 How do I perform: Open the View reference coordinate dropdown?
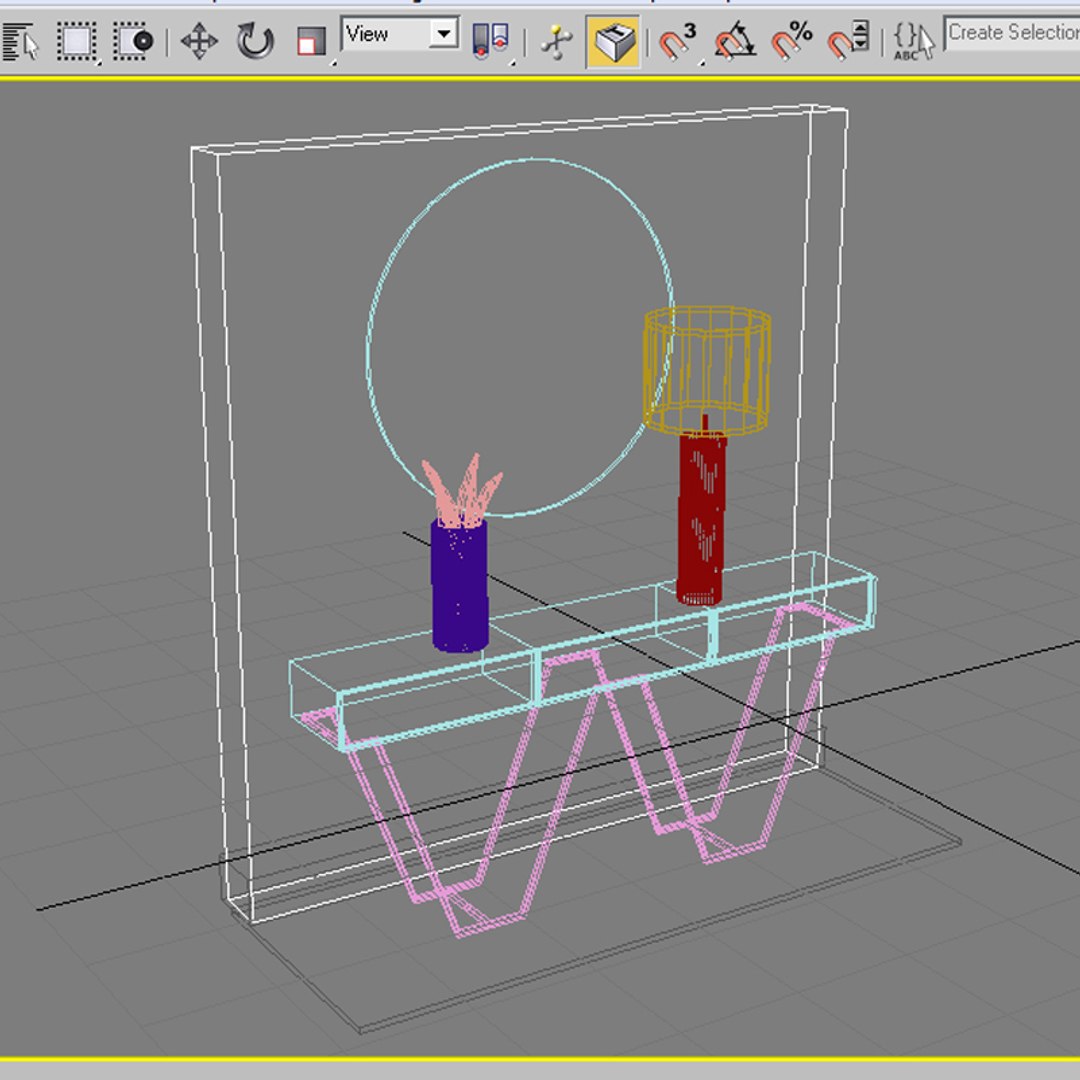pyautogui.click(x=400, y=33)
